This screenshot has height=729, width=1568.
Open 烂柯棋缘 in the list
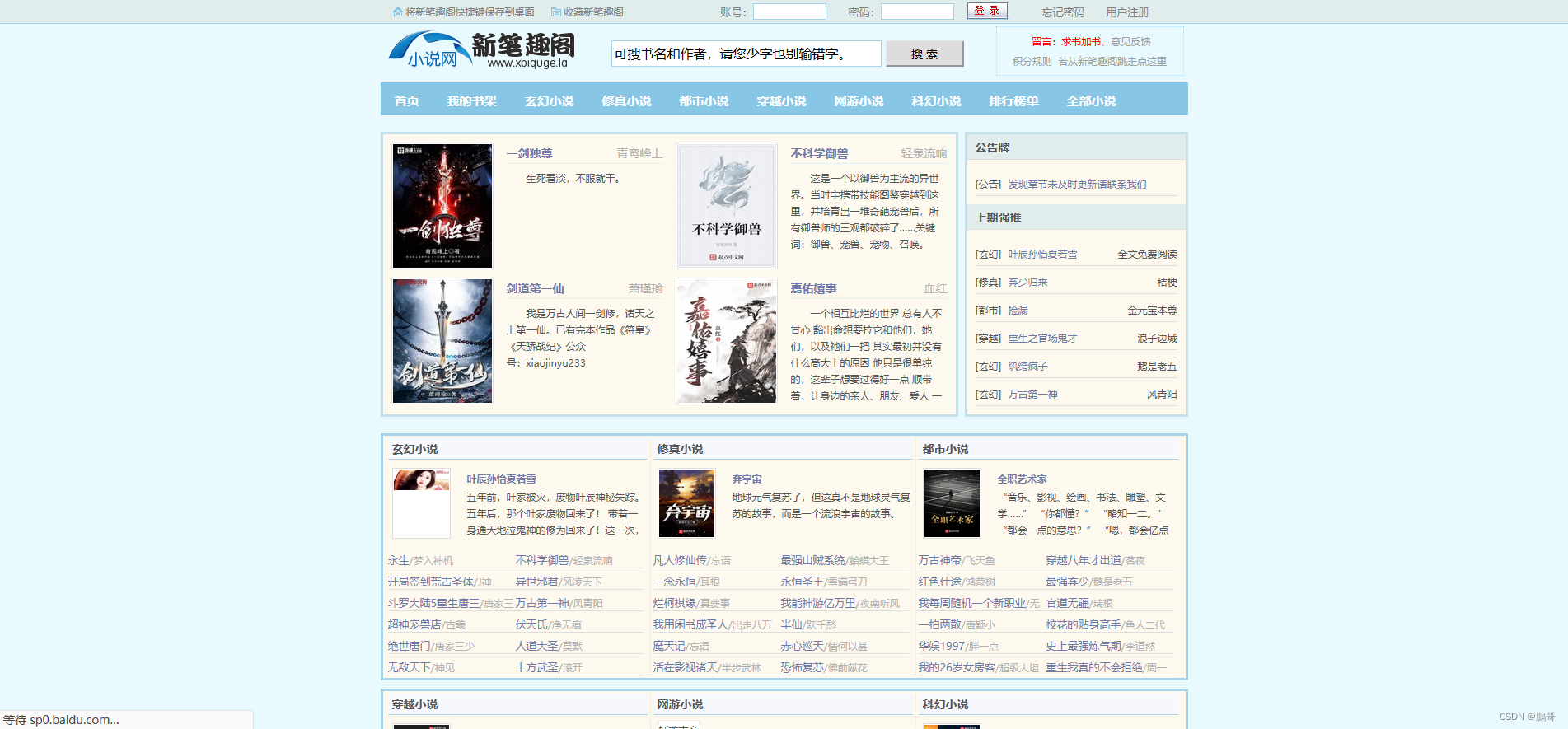tap(674, 604)
